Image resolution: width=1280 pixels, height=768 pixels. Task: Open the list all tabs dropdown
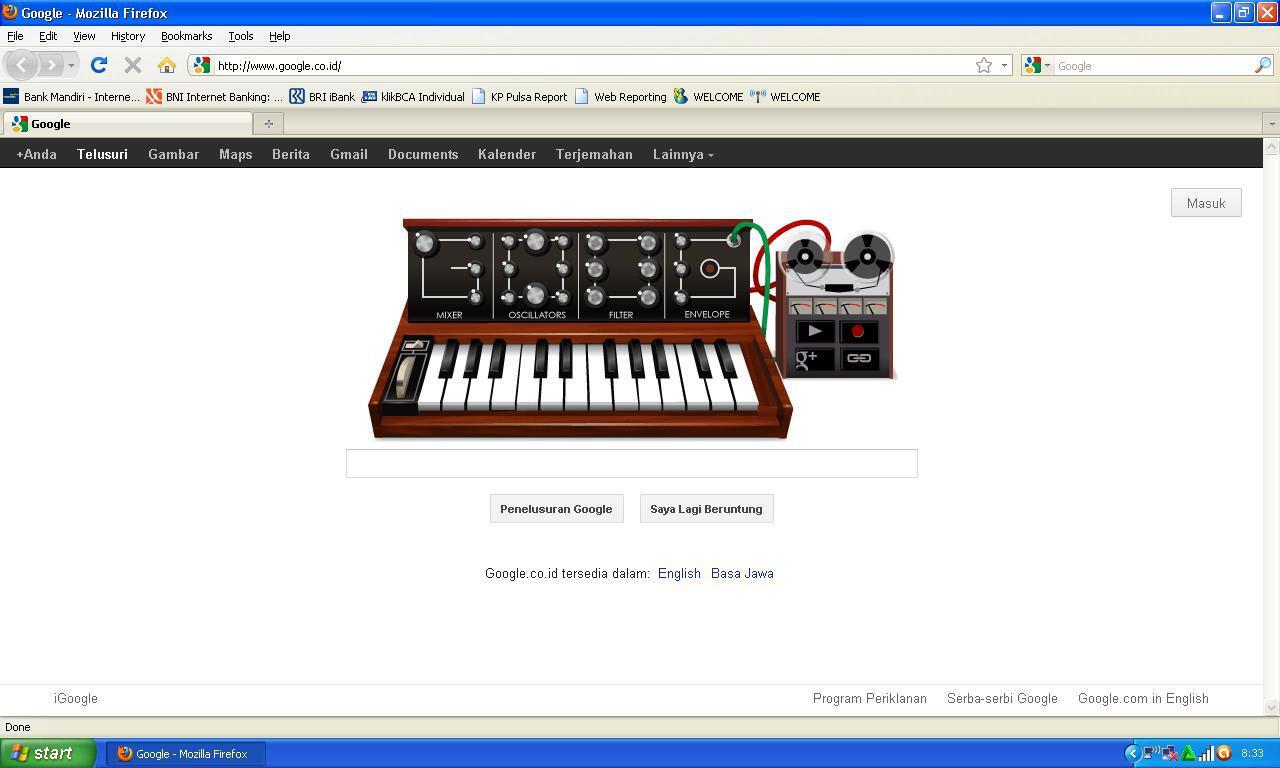point(1271,123)
